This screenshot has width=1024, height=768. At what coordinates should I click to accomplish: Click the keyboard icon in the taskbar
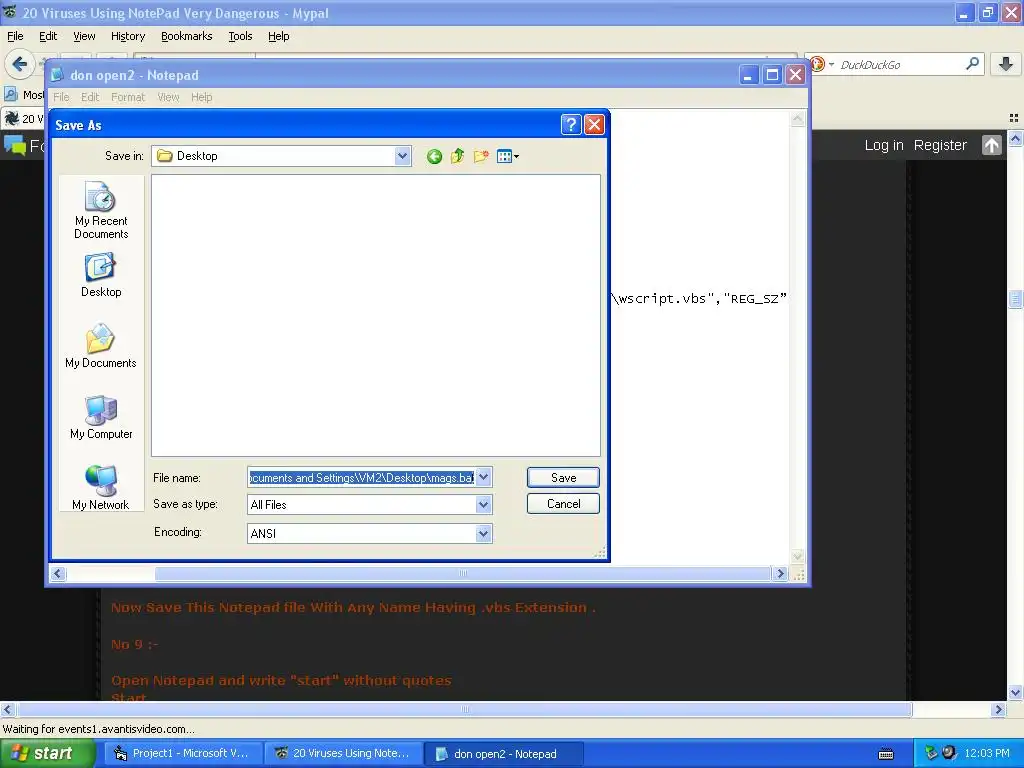tap(886, 754)
